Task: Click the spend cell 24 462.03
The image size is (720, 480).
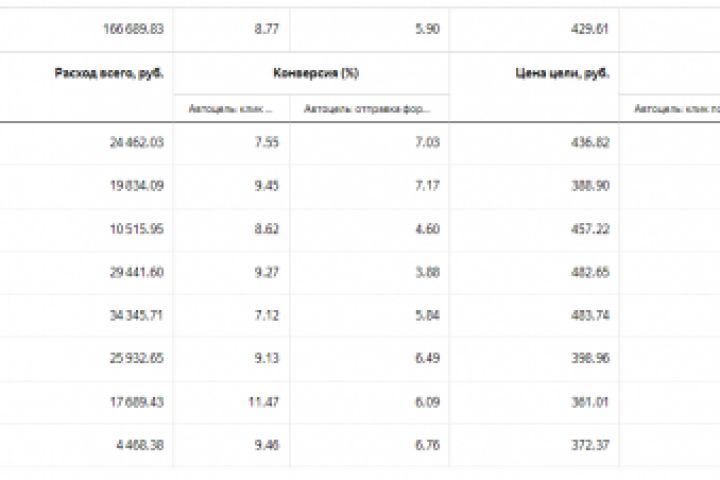Action: (136, 143)
